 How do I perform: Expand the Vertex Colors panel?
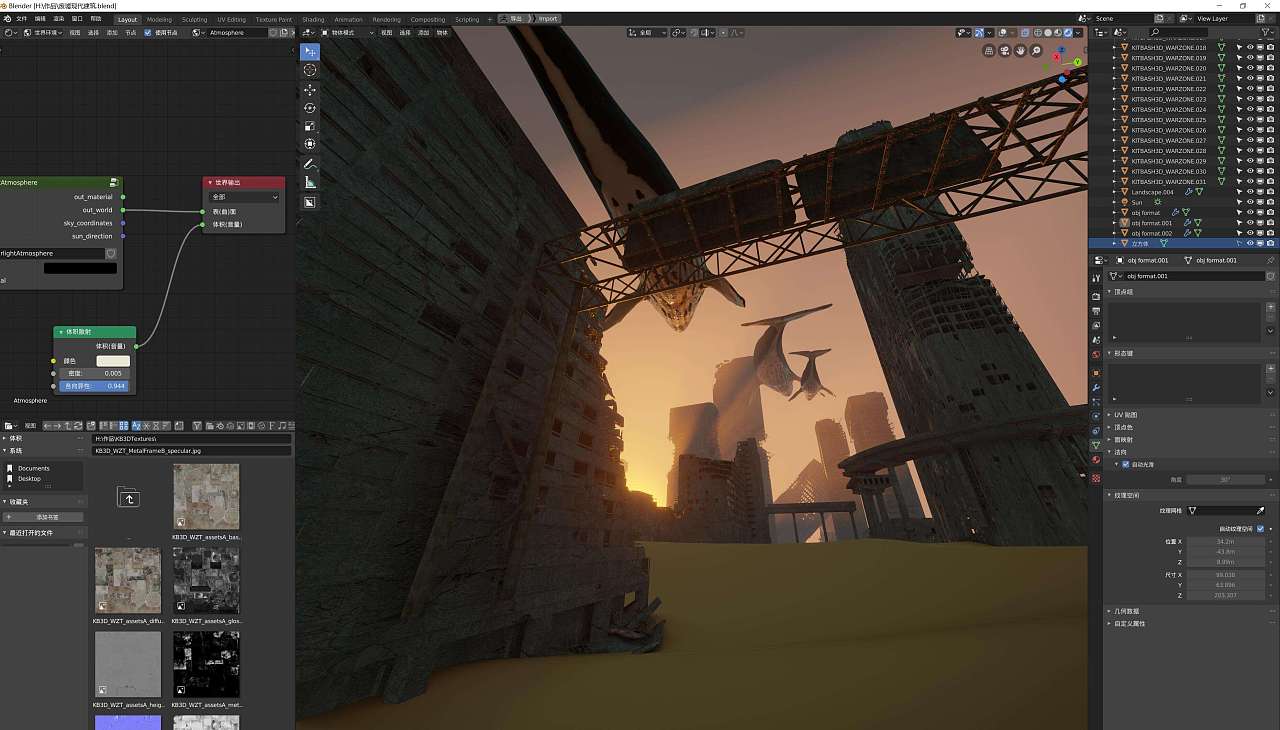click(1125, 427)
